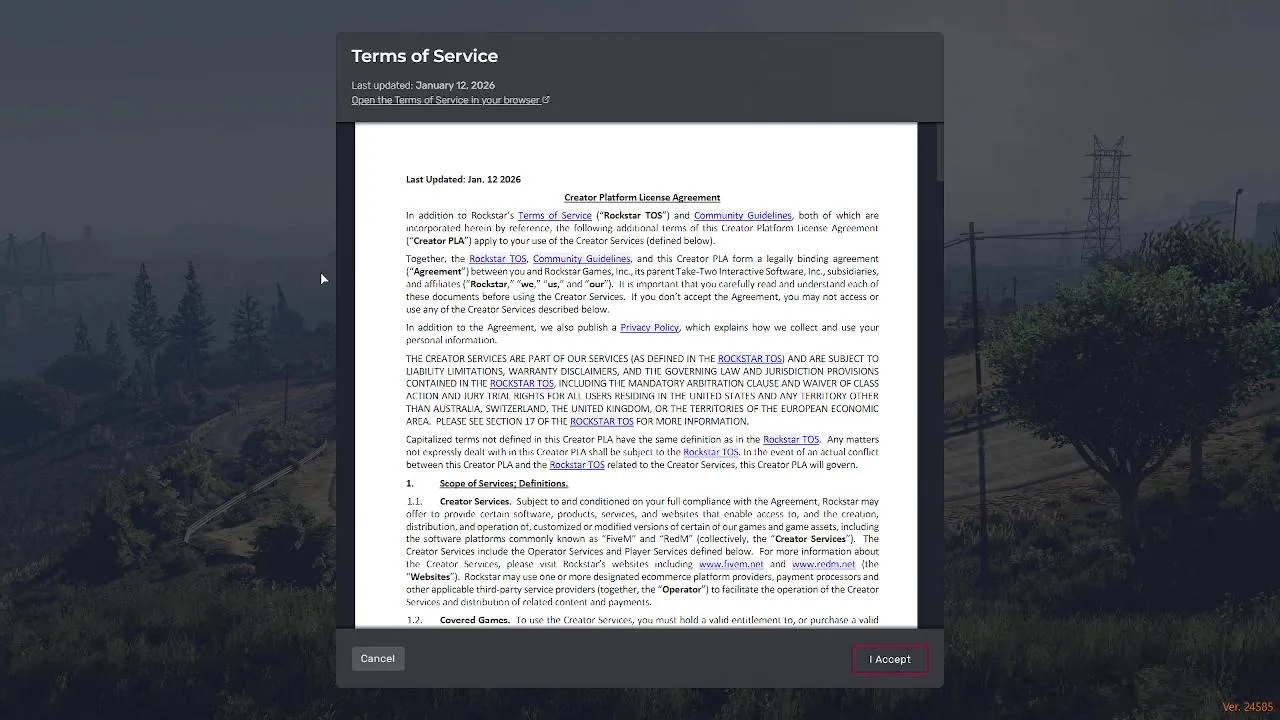Visit the www.redm.net link
Image resolution: width=1280 pixels, height=720 pixels.
pos(823,564)
